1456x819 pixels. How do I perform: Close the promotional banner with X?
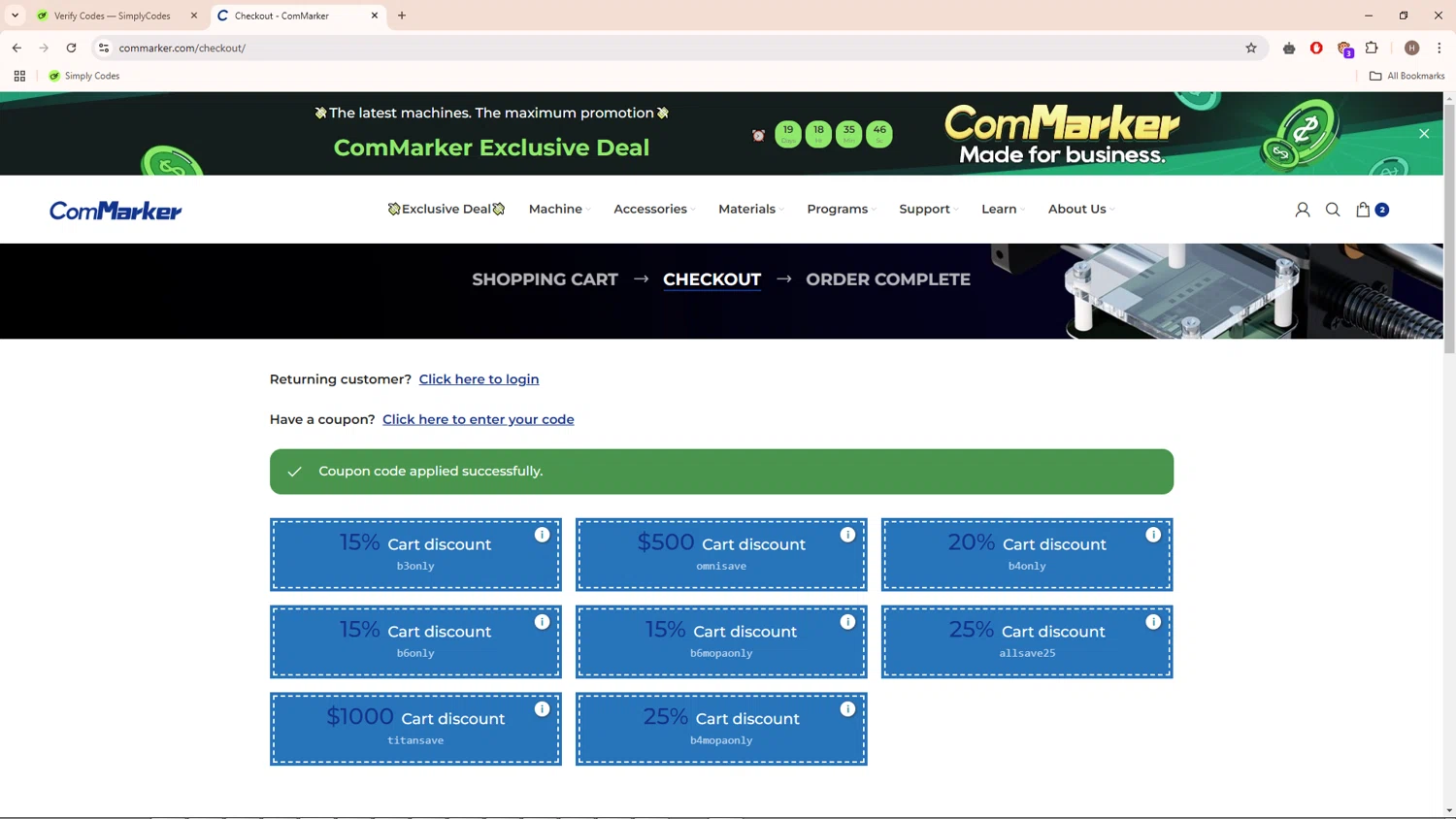pyautogui.click(x=1424, y=134)
